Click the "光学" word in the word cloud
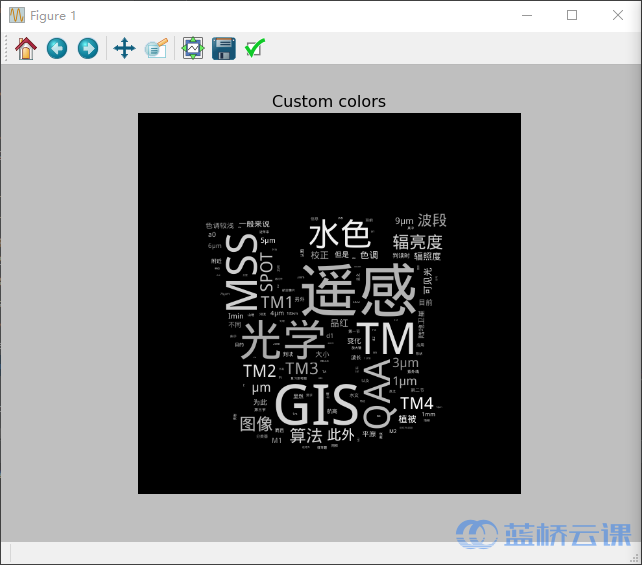This screenshot has height=565, width=642. [x=283, y=339]
